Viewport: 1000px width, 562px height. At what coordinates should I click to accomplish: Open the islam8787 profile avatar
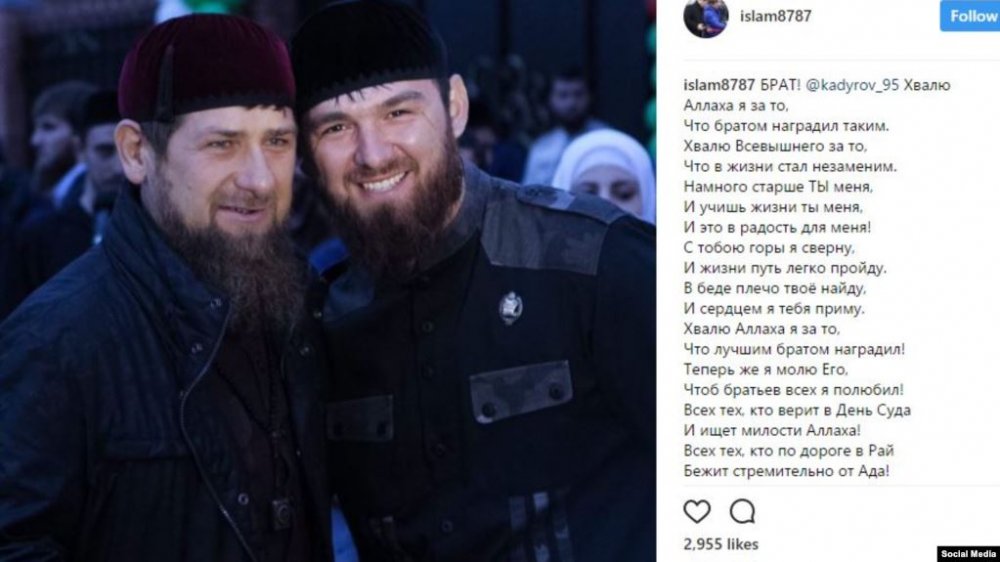(705, 17)
